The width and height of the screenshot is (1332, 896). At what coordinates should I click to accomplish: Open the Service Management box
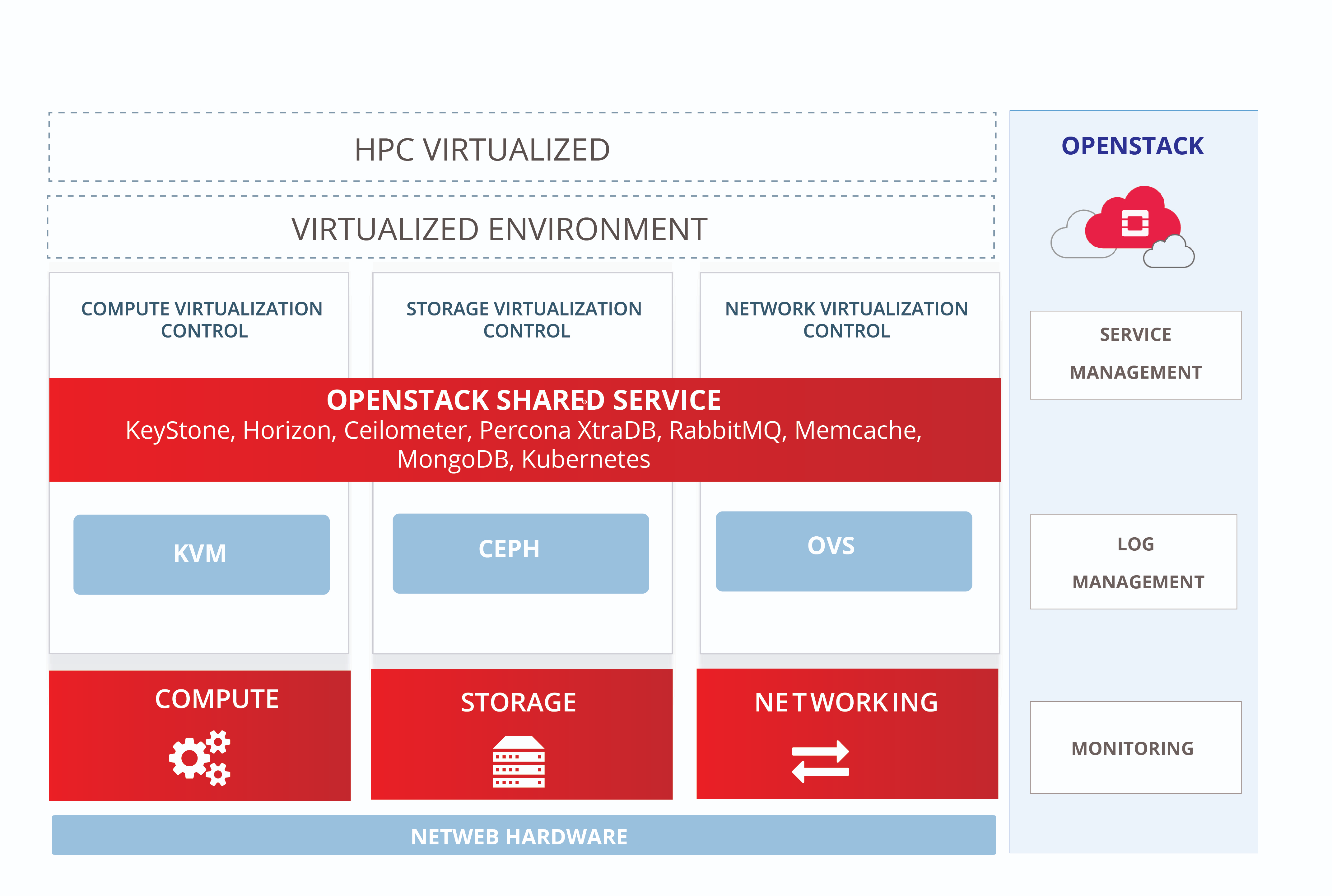(x=1135, y=355)
